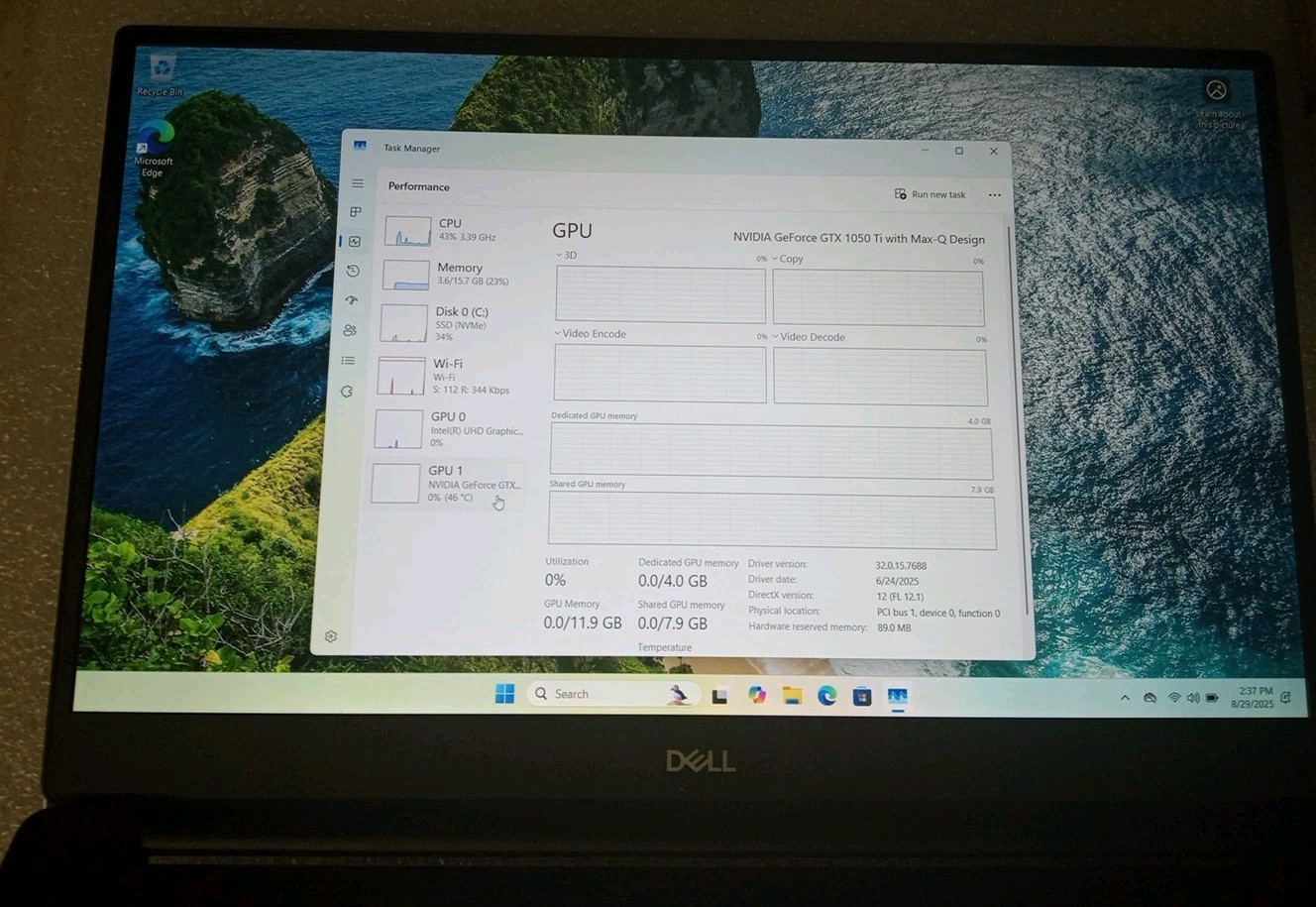1316x907 pixels.
Task: Select the Wi-Fi performance entry
Action: [x=450, y=376]
